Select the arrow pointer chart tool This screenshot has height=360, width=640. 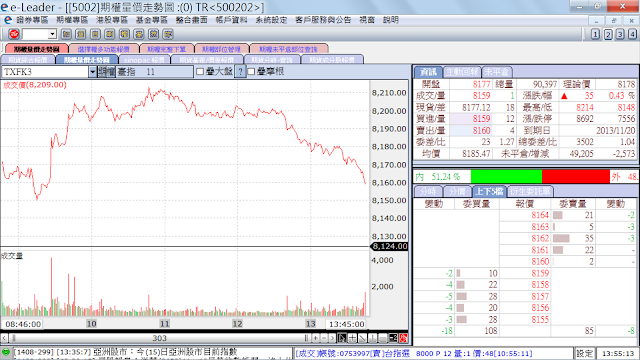[x=342, y=338]
